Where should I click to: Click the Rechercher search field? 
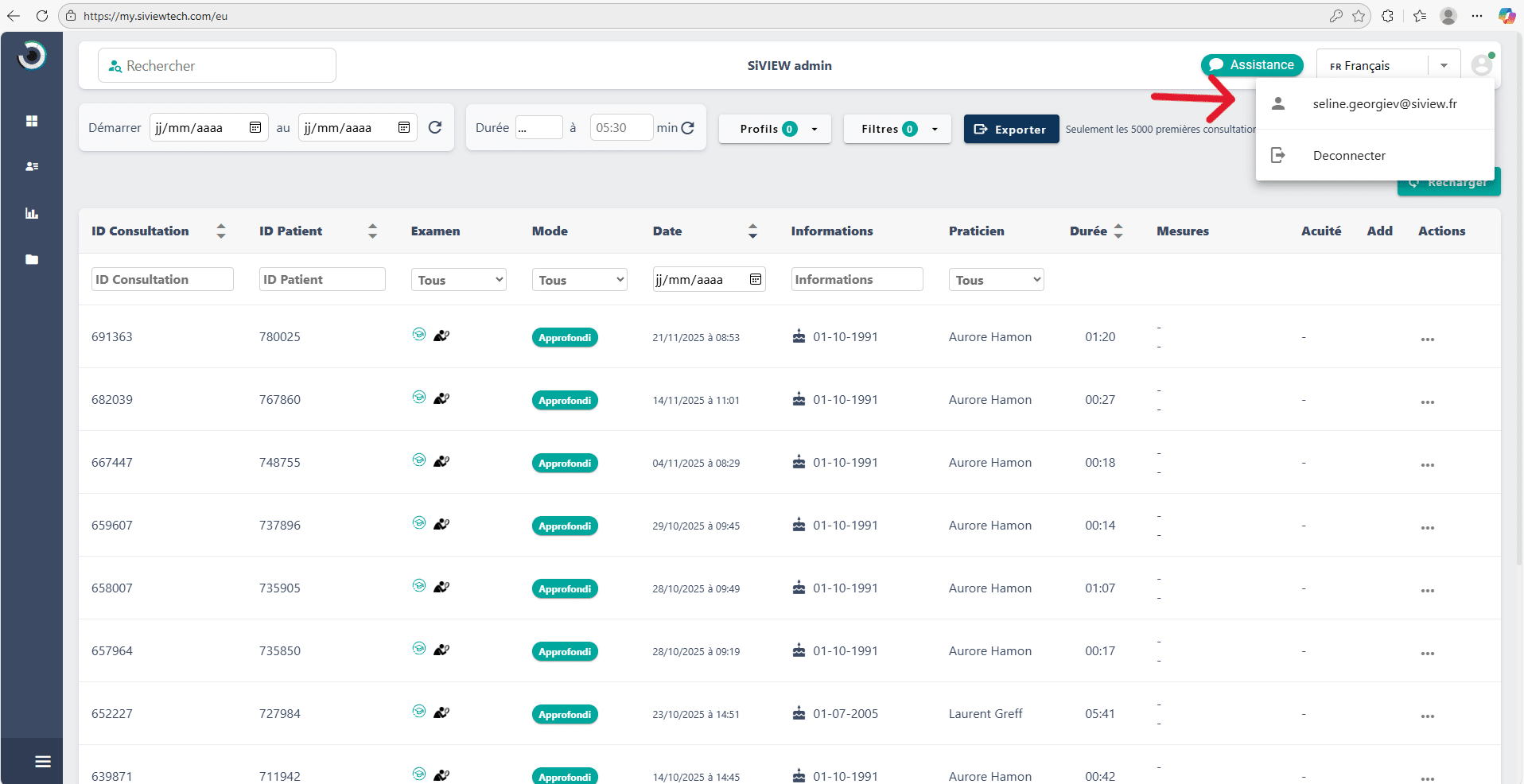pos(217,66)
